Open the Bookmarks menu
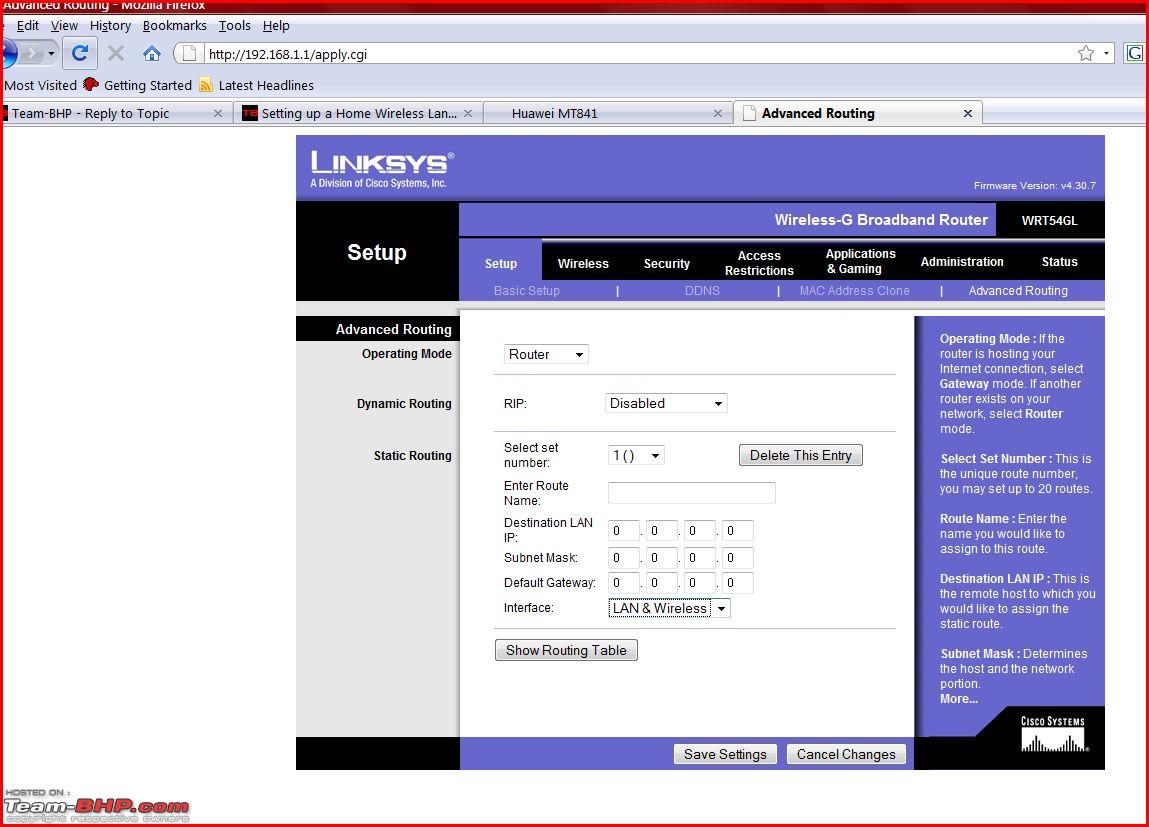 click(x=174, y=26)
